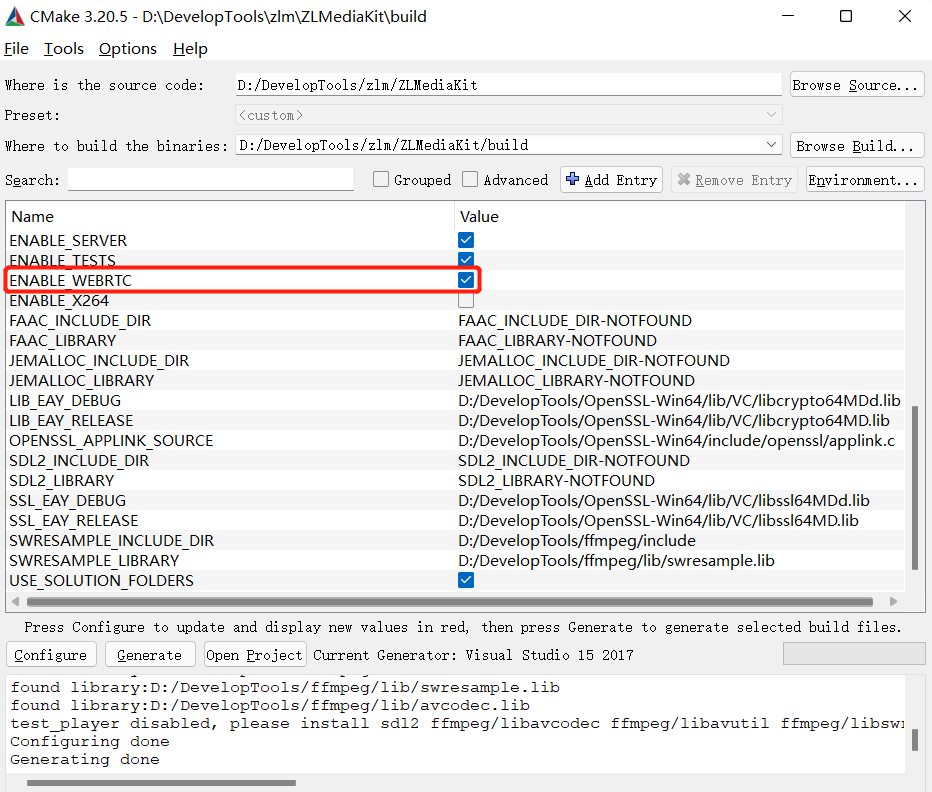Select the LIB_EAY_RELEASE name cell
Screen dimensions: 932x792
(x=71, y=421)
